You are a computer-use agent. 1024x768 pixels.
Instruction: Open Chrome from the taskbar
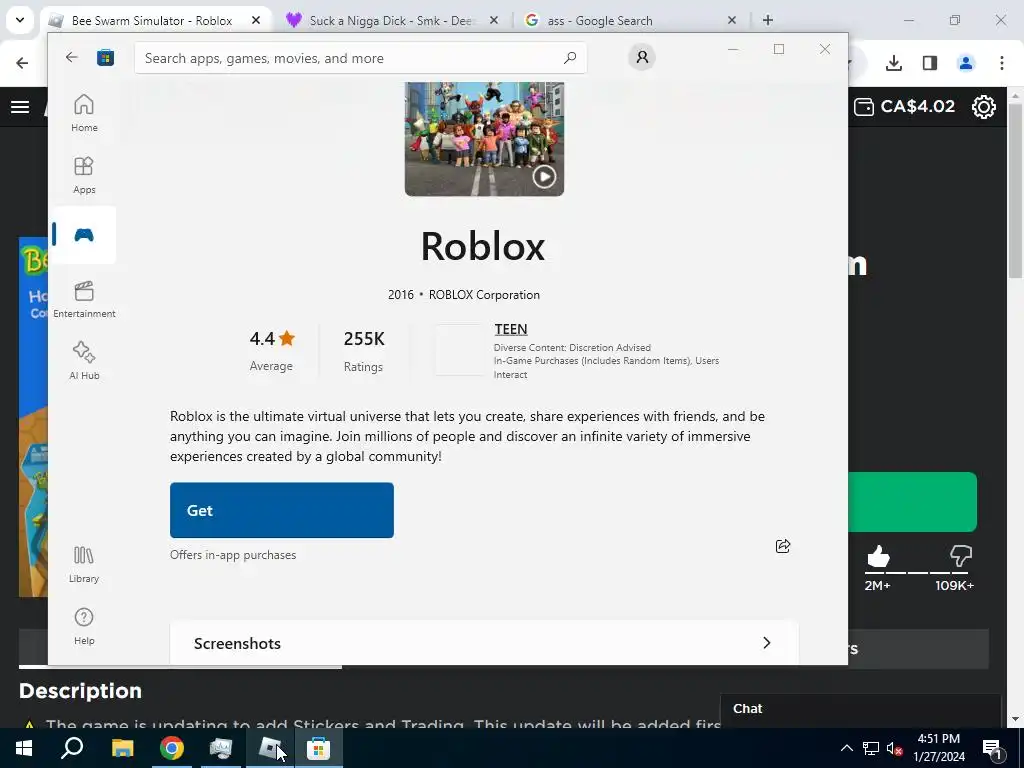click(x=172, y=748)
